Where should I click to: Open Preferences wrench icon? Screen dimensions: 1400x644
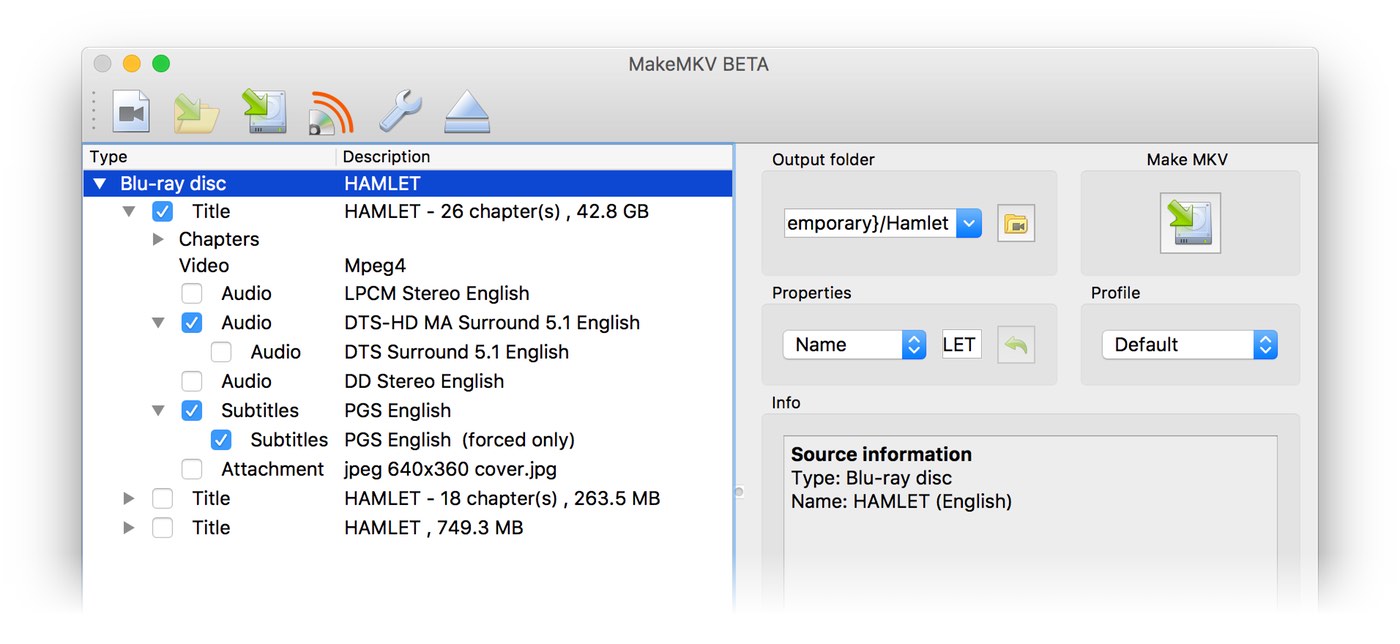[x=399, y=111]
